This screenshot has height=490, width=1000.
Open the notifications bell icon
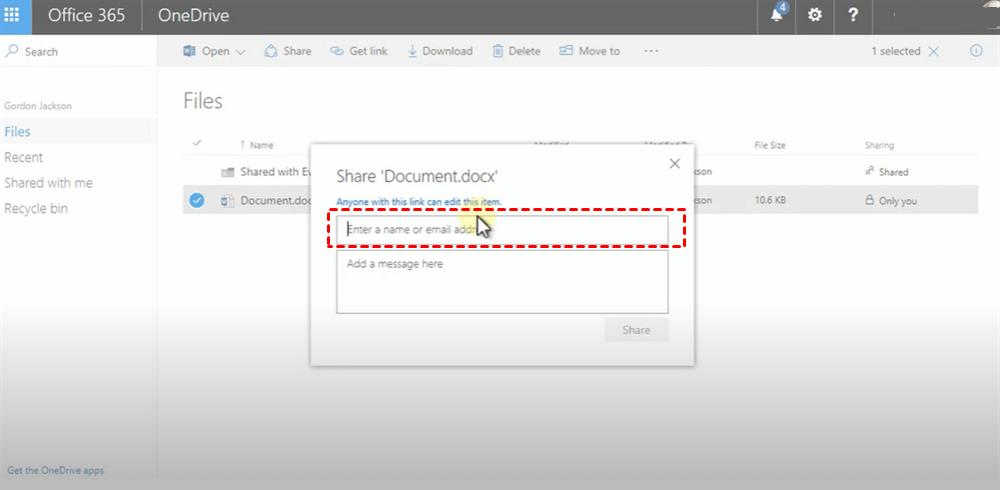point(777,15)
